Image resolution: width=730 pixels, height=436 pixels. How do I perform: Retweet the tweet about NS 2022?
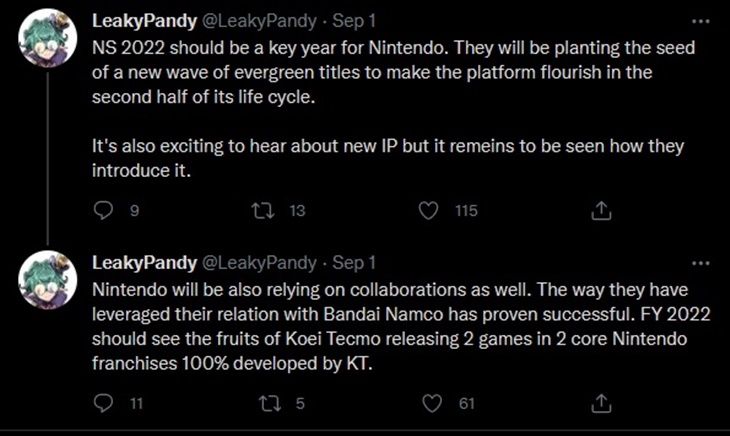coord(263,210)
